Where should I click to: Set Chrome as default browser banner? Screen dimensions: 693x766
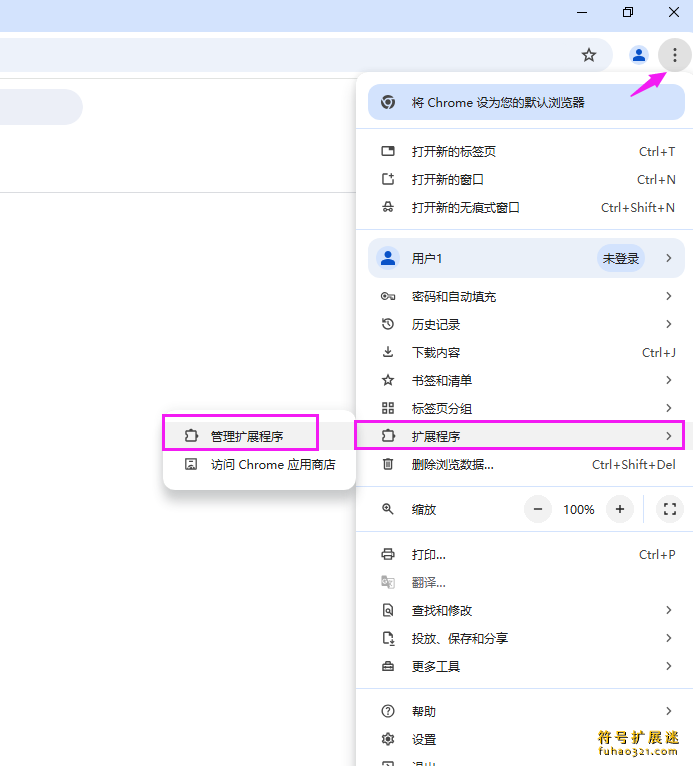[526, 102]
